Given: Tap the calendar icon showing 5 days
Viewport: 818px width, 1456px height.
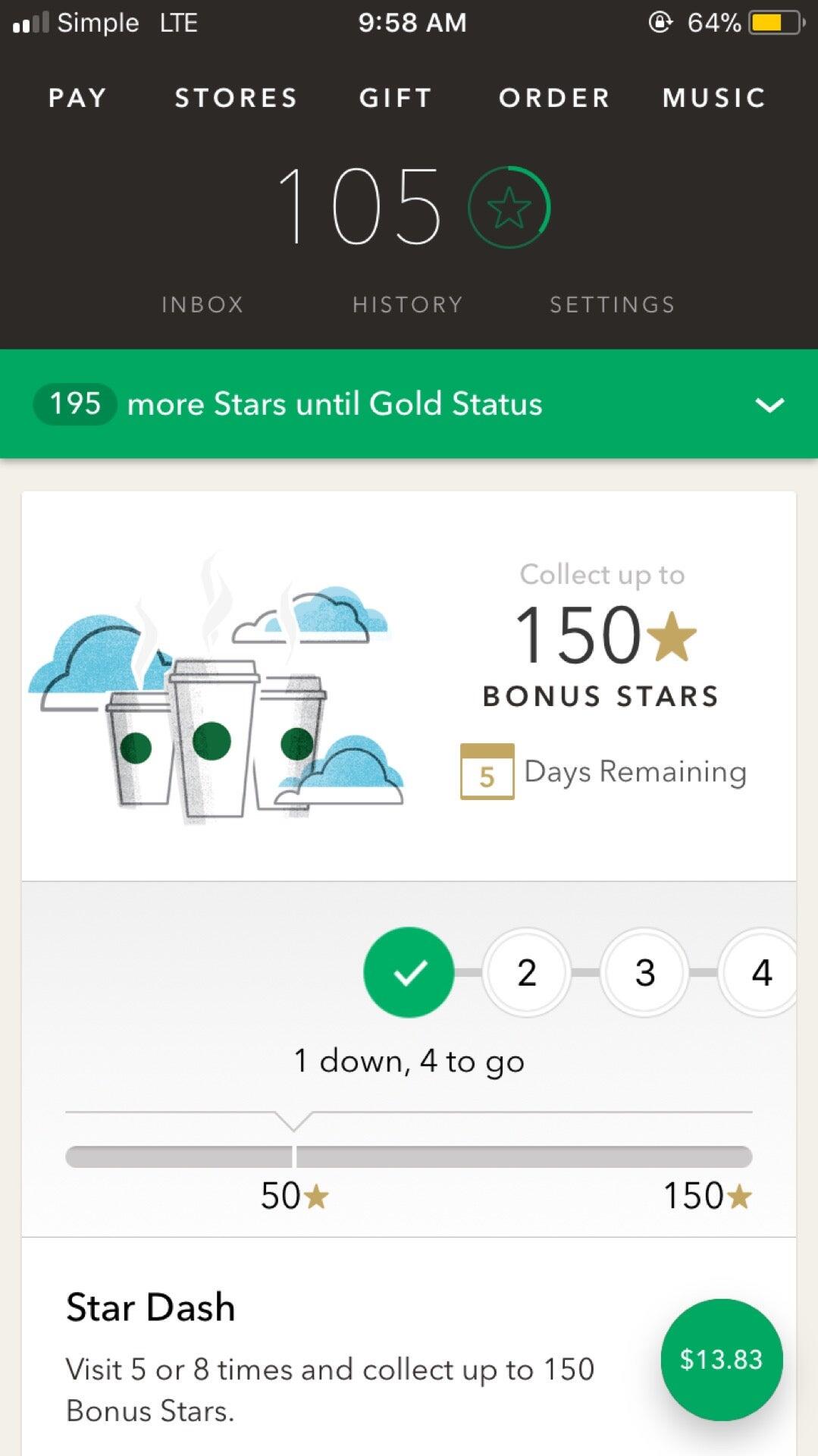Looking at the screenshot, I should 487,771.
